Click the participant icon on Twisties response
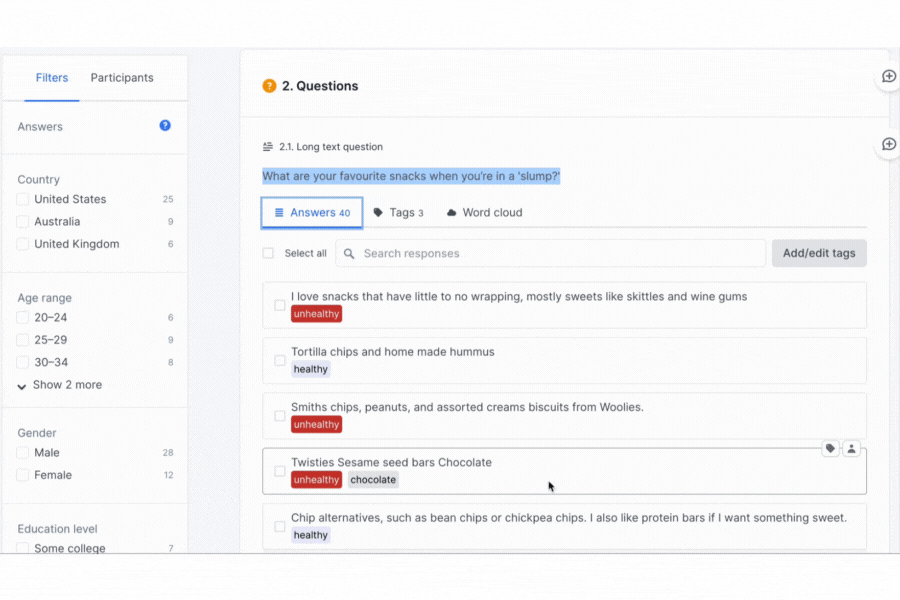This screenshot has height=600, width=900. pos(851,449)
